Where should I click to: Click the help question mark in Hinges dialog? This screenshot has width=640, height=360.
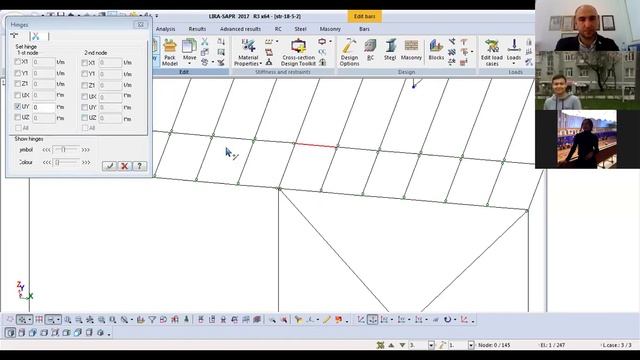tap(140, 166)
